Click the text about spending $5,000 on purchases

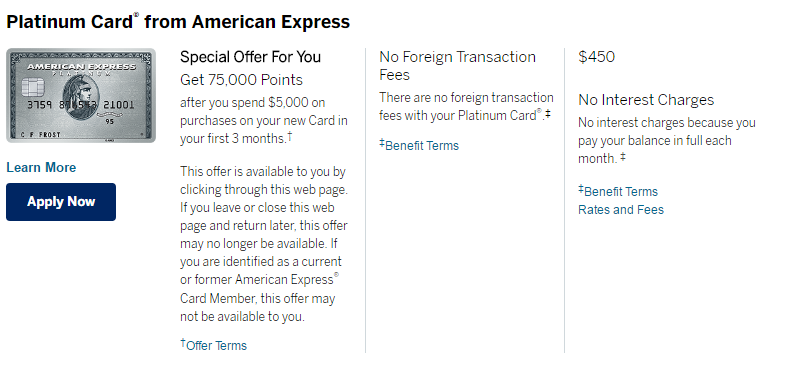click(x=264, y=120)
